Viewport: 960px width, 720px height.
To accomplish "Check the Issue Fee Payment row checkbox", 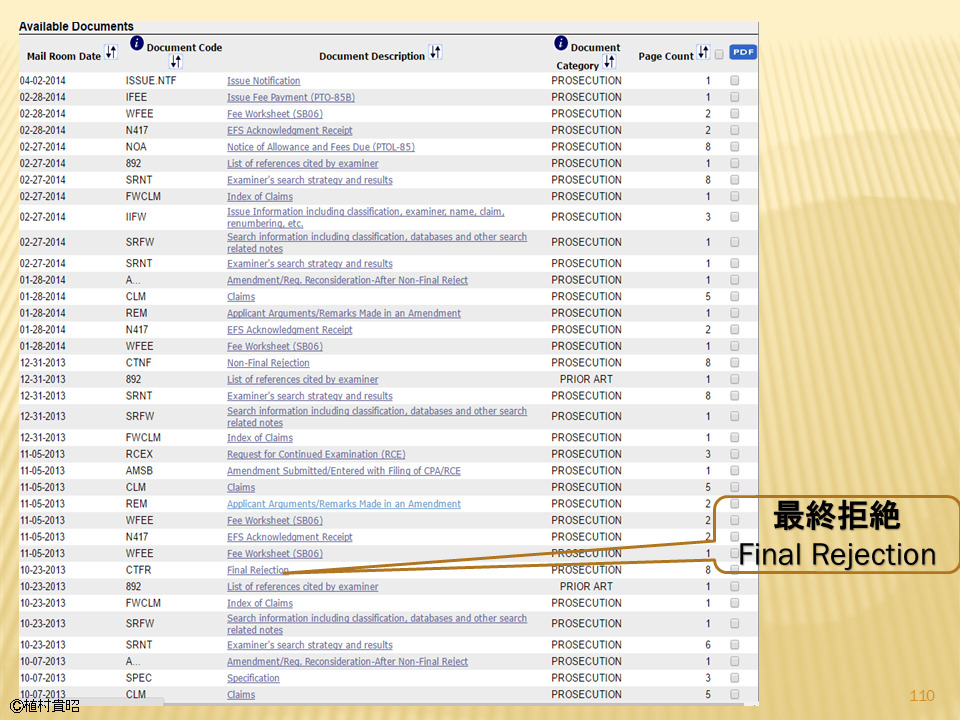I will tap(735, 97).
